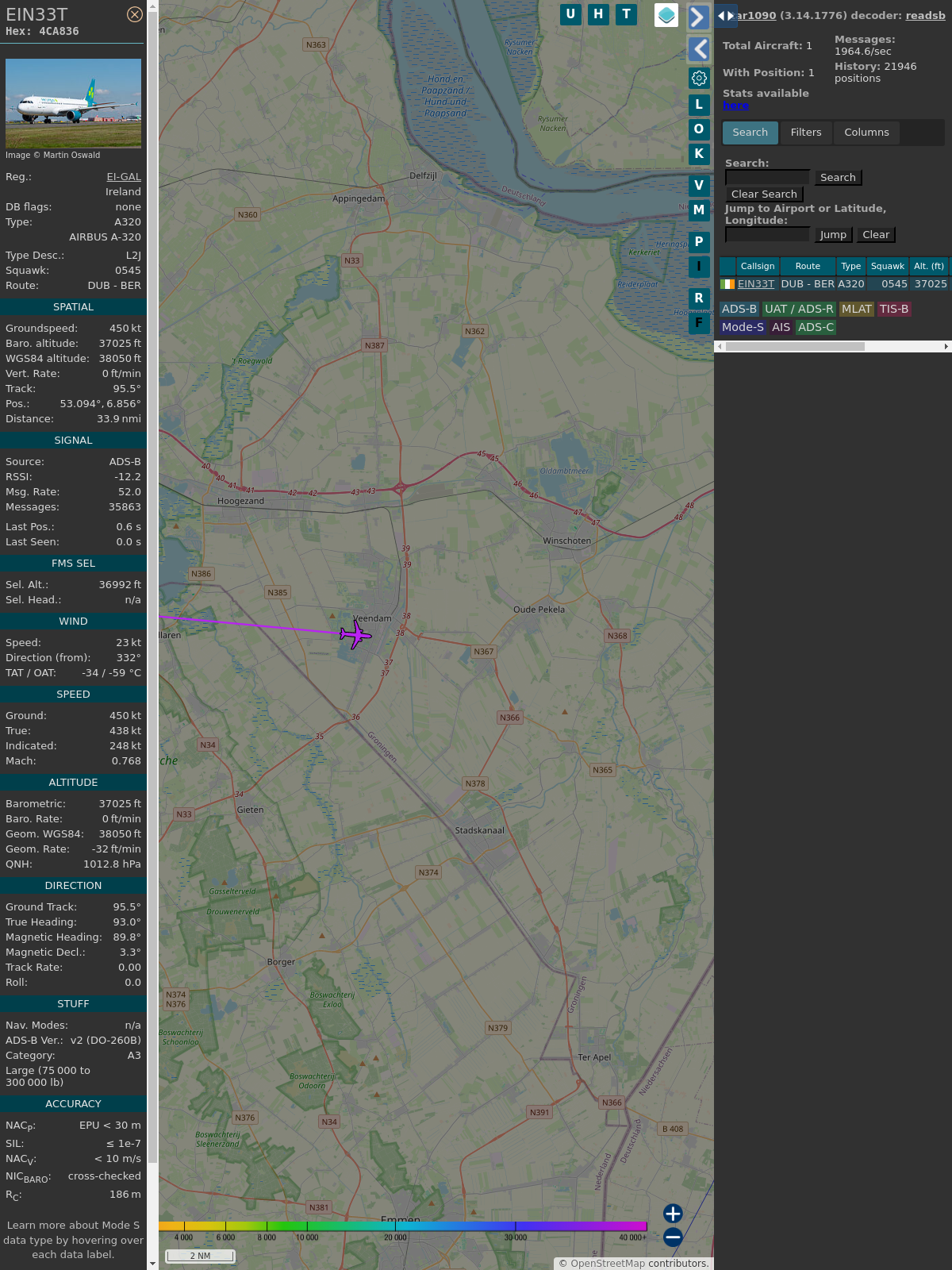This screenshot has height=1270, width=952.
Task: Switch to the Columns tab
Action: point(866,133)
